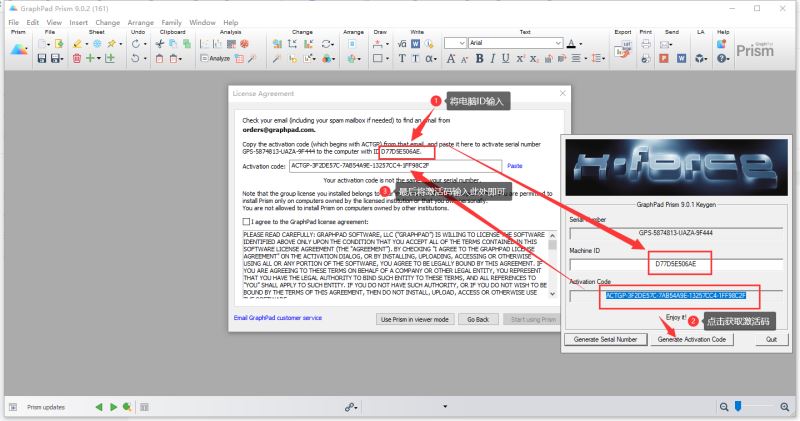
Task: Click the Analyze button in Analysis group
Action: tap(215, 59)
